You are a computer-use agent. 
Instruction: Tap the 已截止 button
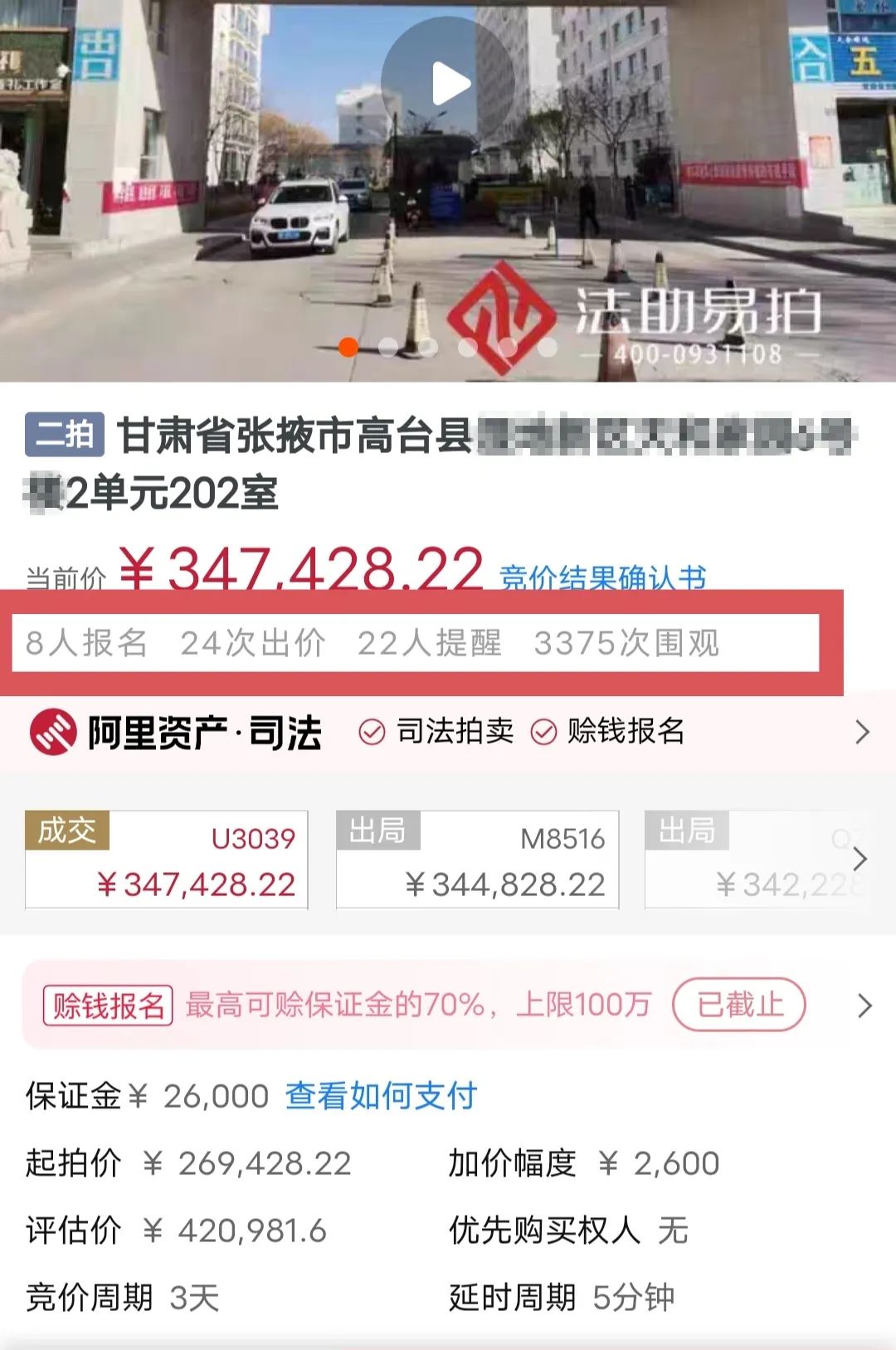point(739,1005)
